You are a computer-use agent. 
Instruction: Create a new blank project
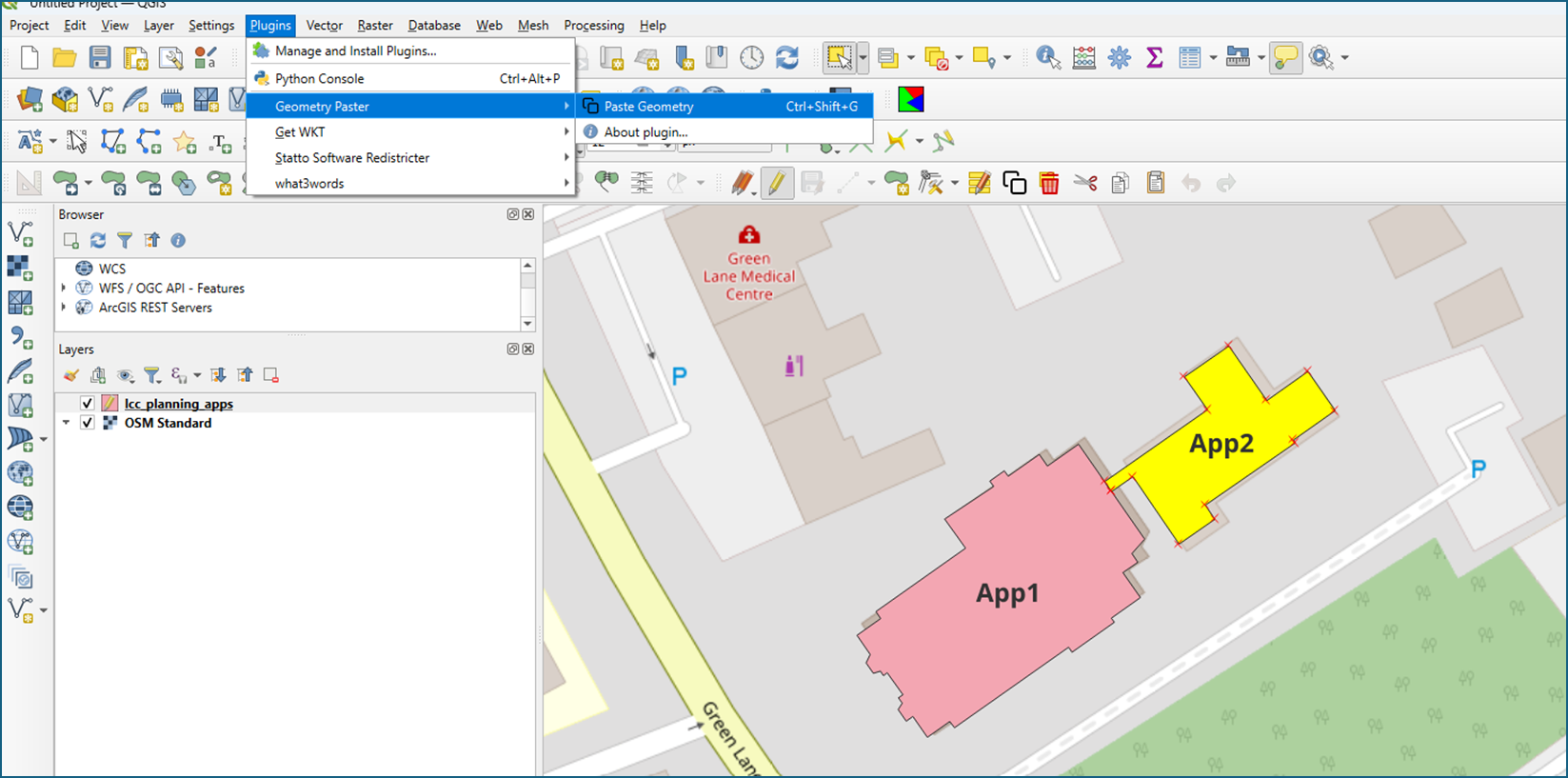pos(30,58)
